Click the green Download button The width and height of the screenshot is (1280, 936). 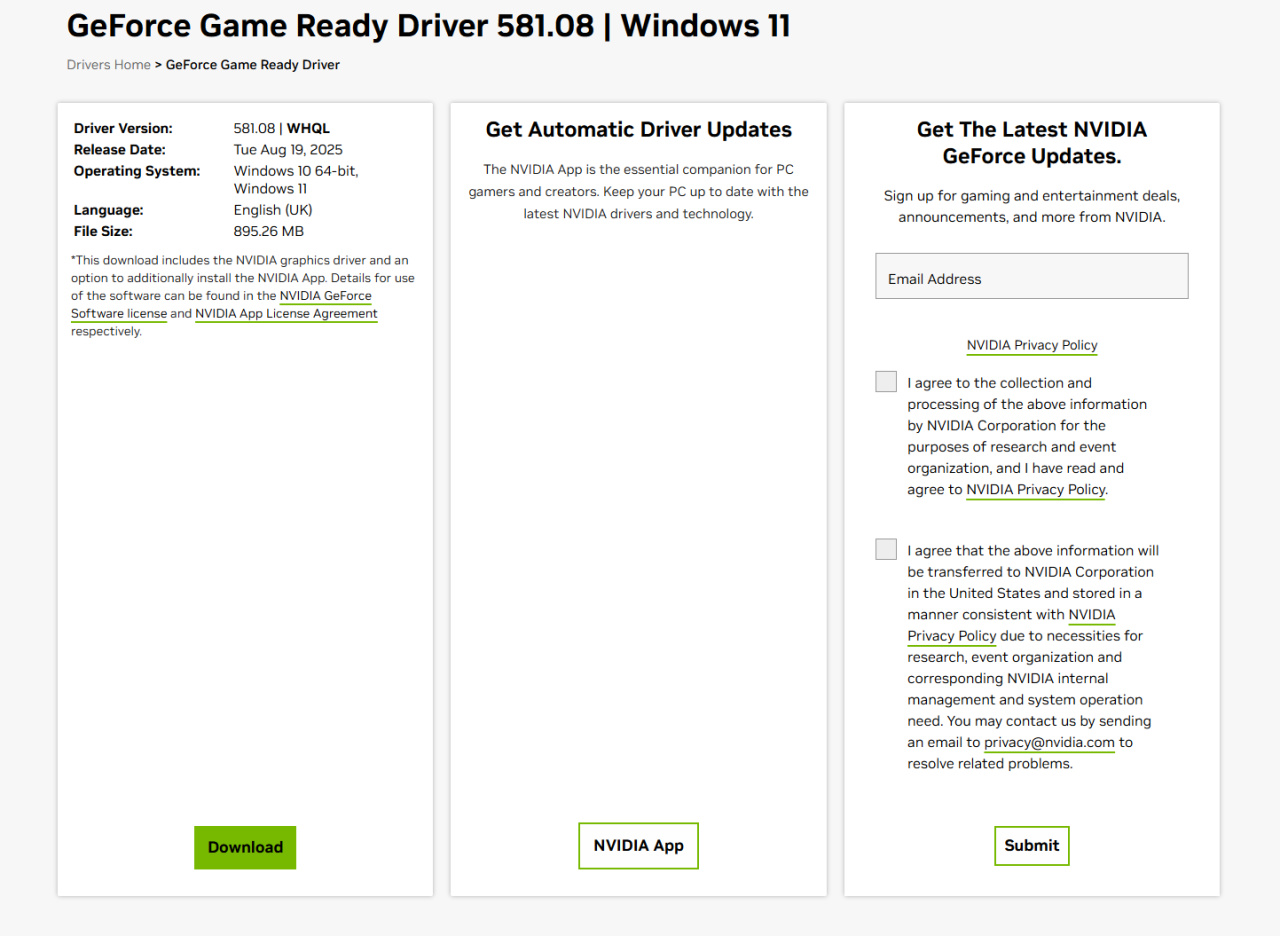(x=245, y=847)
